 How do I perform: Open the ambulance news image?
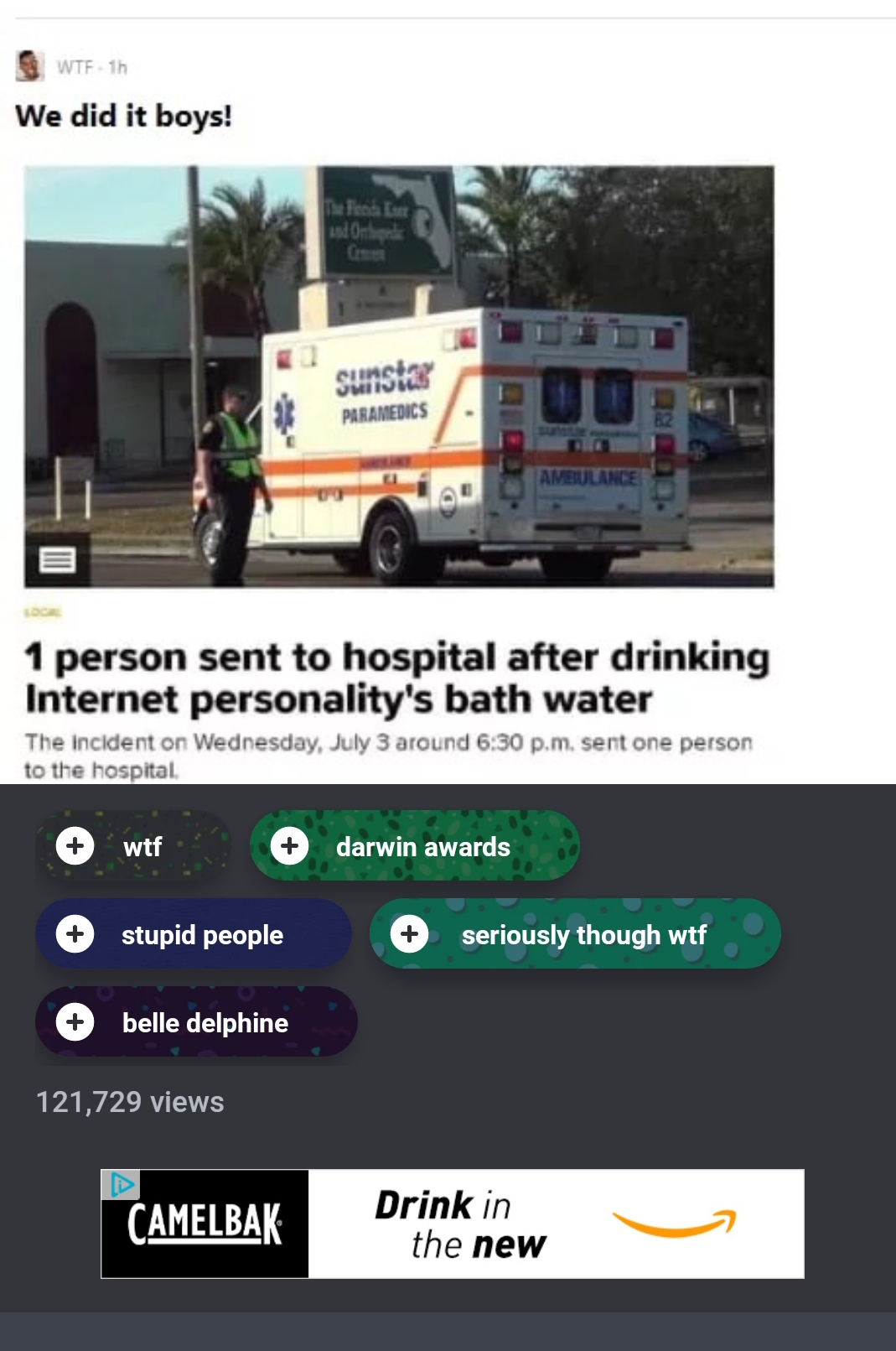tap(399, 377)
